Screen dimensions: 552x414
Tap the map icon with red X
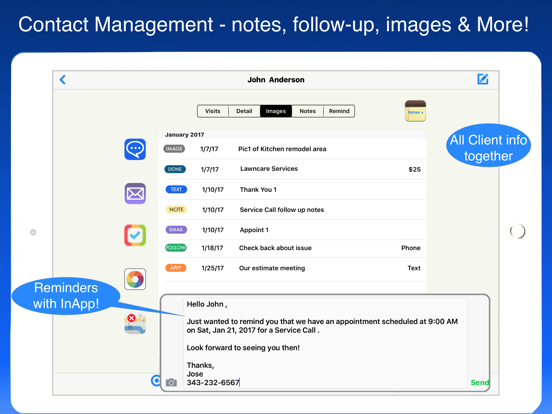coord(135,324)
